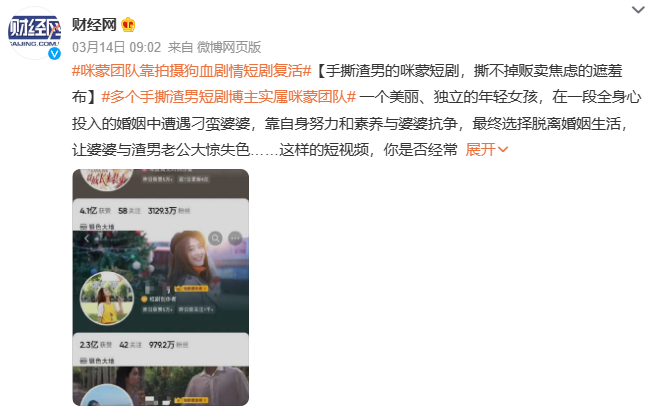Click the 979.2万 followers count
Screen dimensions: 664x414
coord(161,345)
